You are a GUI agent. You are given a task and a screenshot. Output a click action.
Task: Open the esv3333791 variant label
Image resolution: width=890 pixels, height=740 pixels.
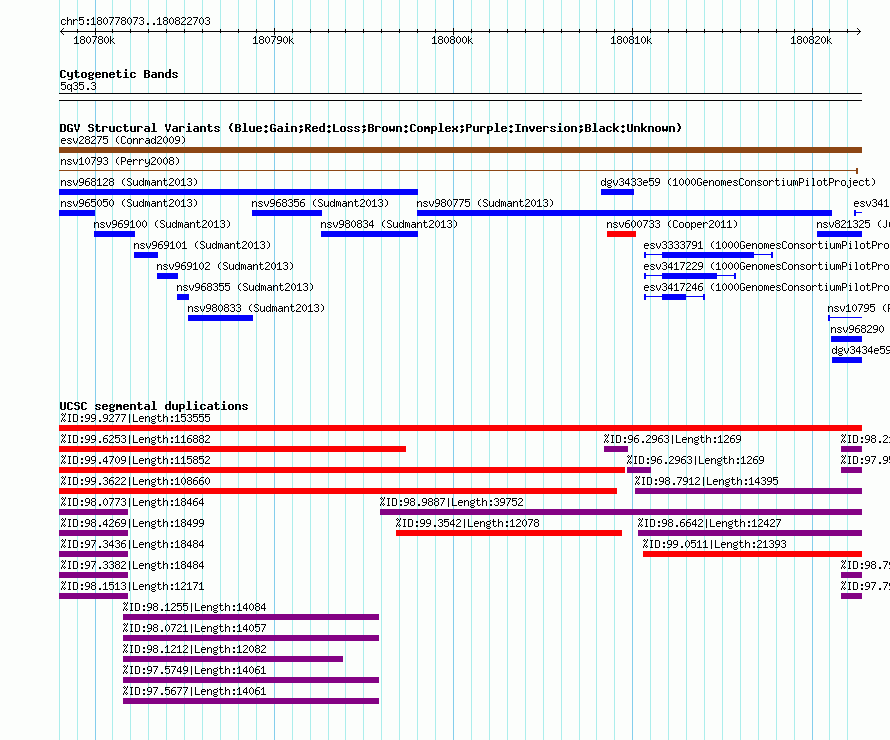pos(766,245)
